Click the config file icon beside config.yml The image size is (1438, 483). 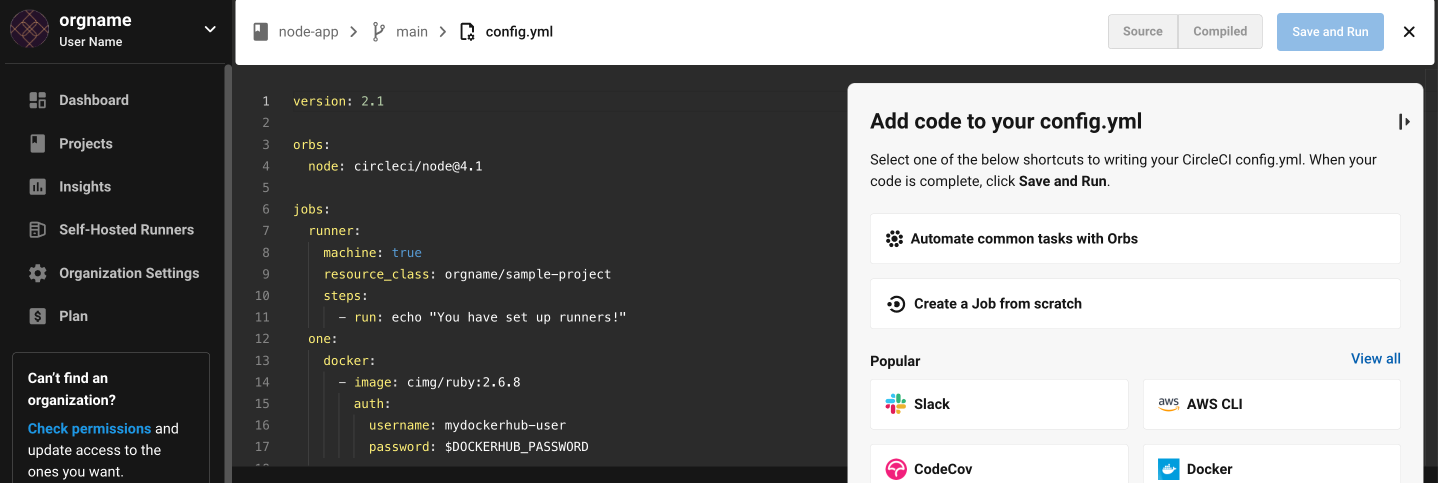(x=467, y=32)
